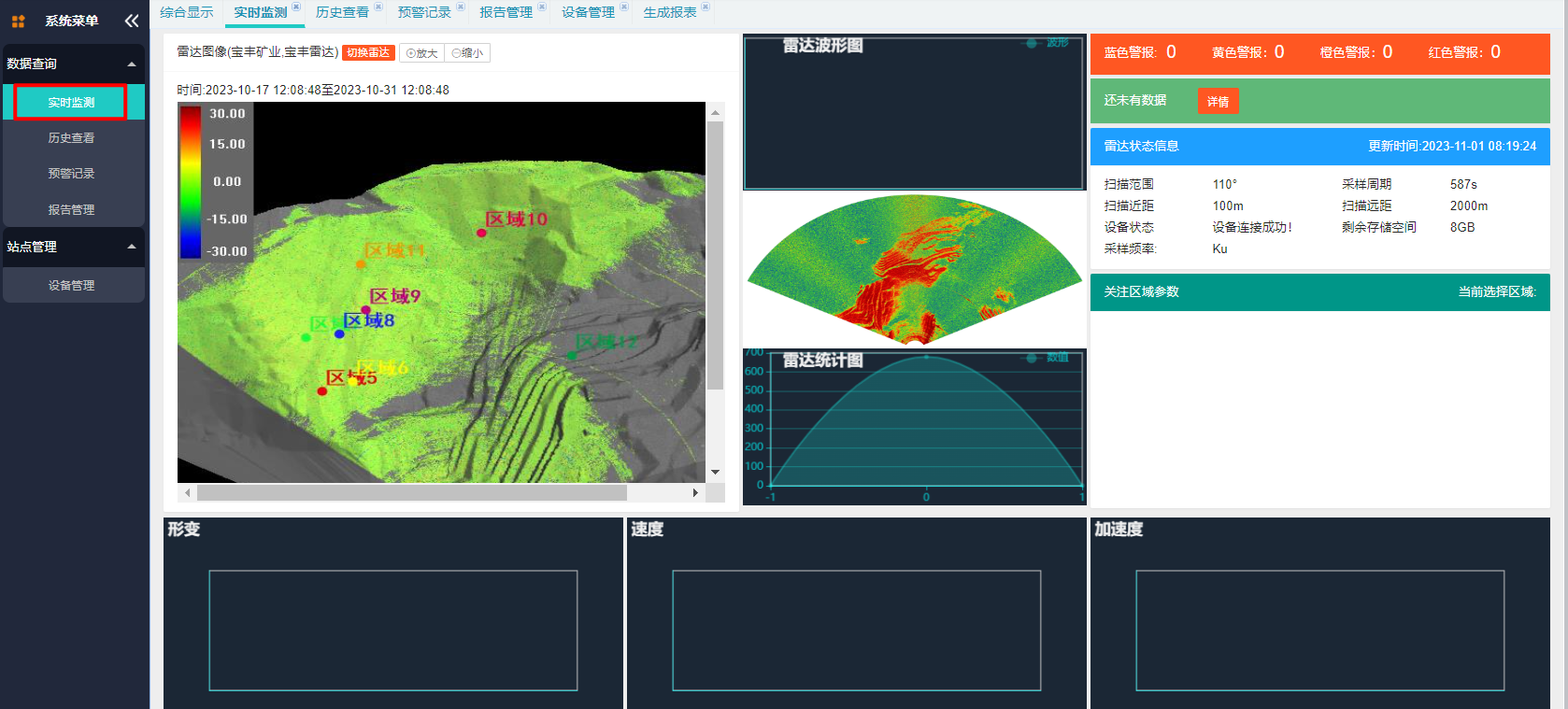Collapse the 数据查询 menu group

pyautogui.click(x=131, y=64)
